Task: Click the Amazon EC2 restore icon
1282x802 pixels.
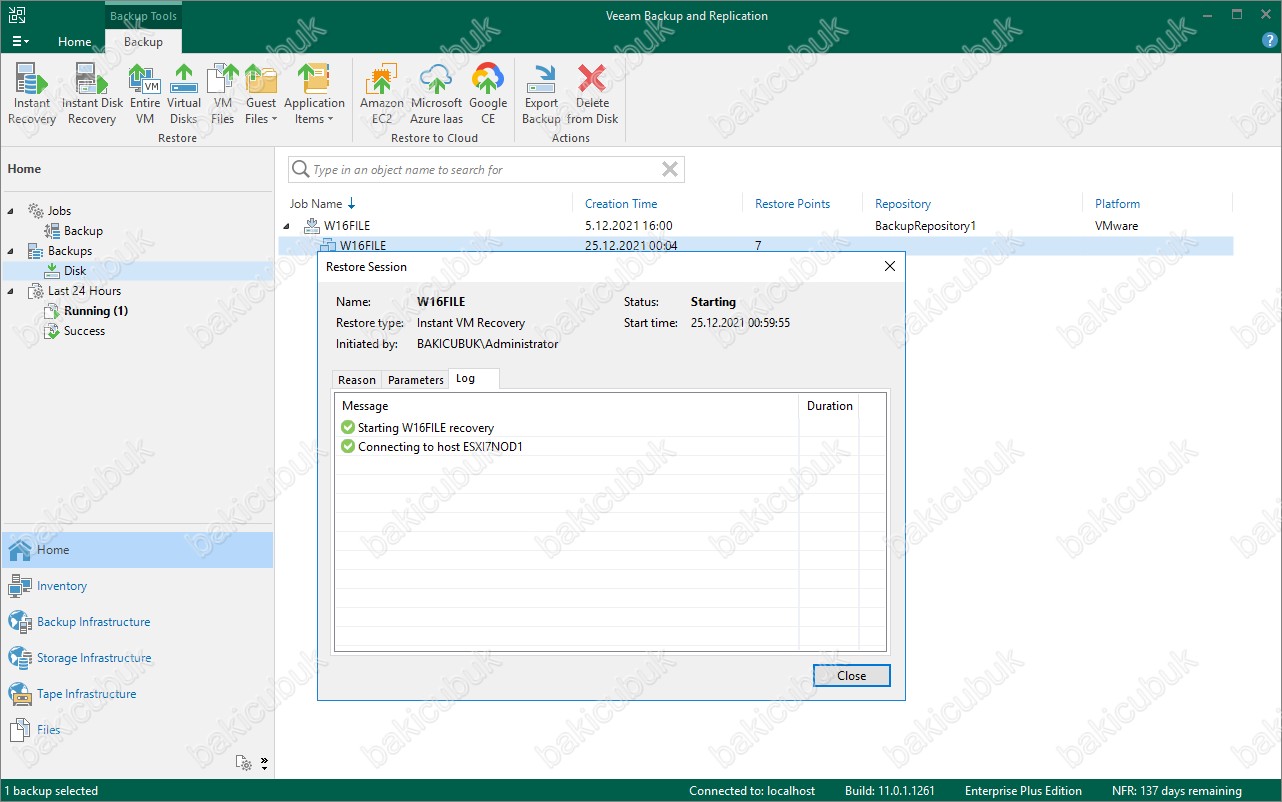Action: point(382,94)
